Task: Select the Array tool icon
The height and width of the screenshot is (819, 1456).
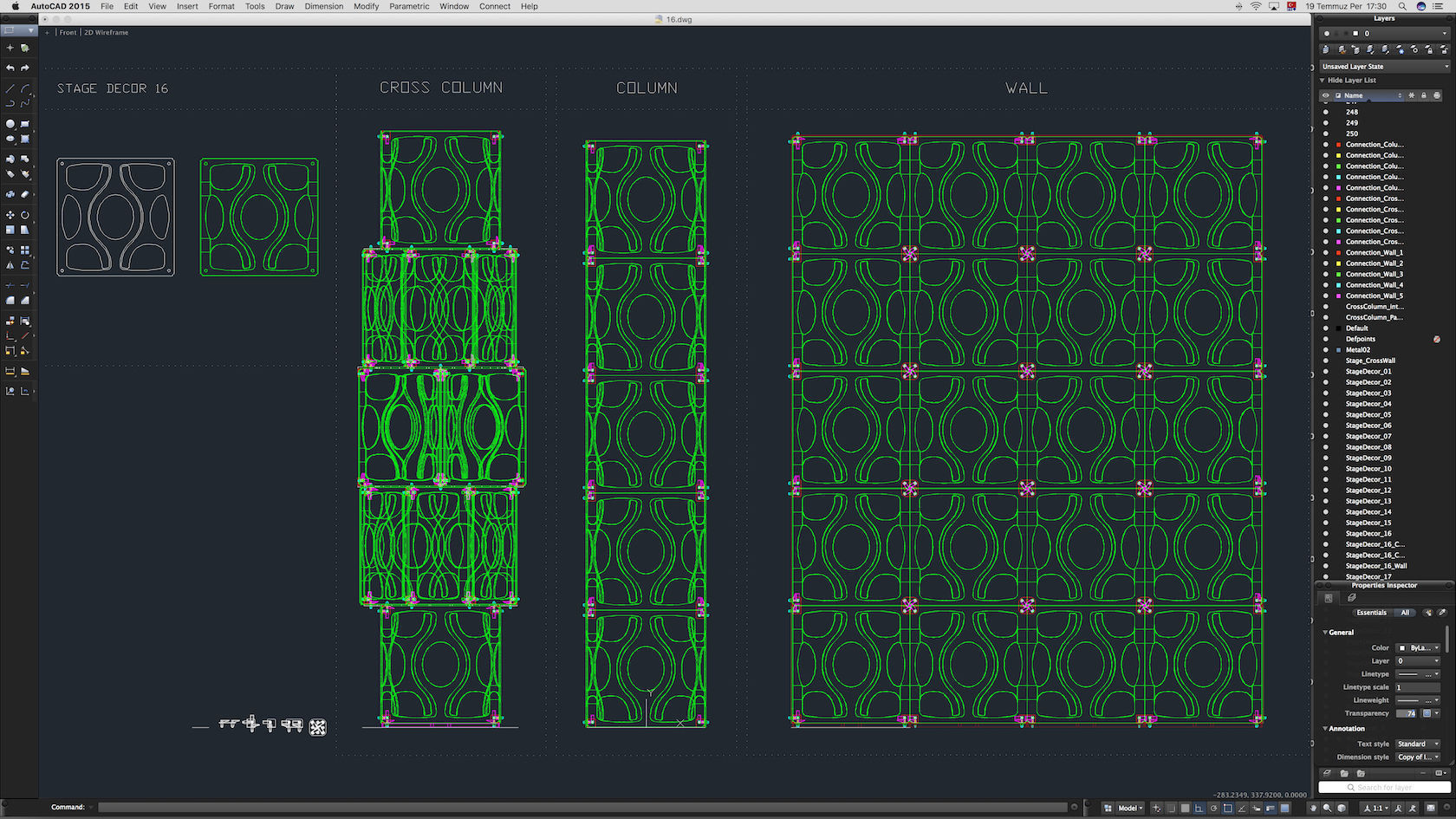Action: click(25, 250)
